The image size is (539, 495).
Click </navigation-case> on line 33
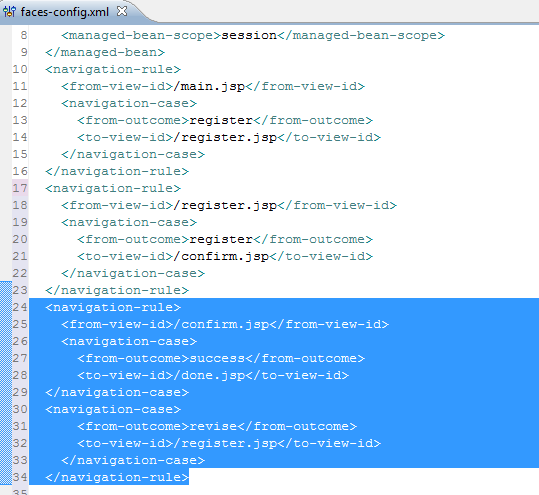(133, 460)
